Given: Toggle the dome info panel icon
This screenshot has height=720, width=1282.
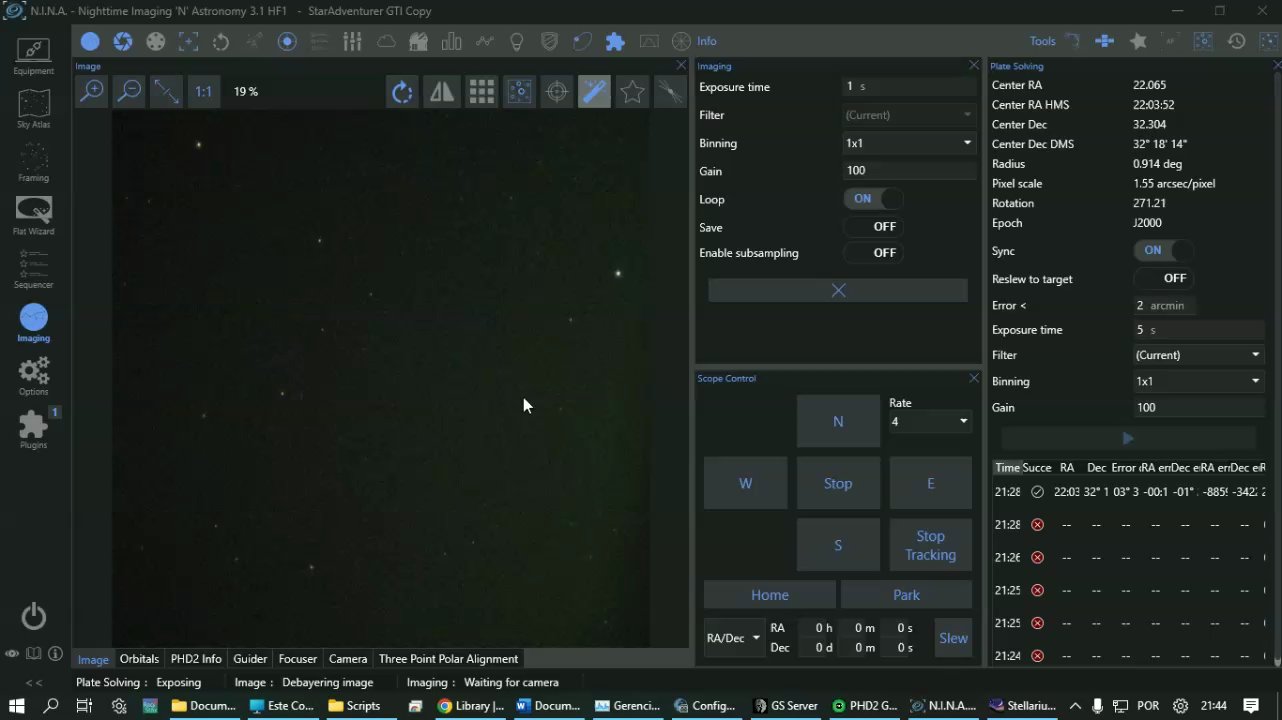Looking at the screenshot, I should (x=418, y=41).
